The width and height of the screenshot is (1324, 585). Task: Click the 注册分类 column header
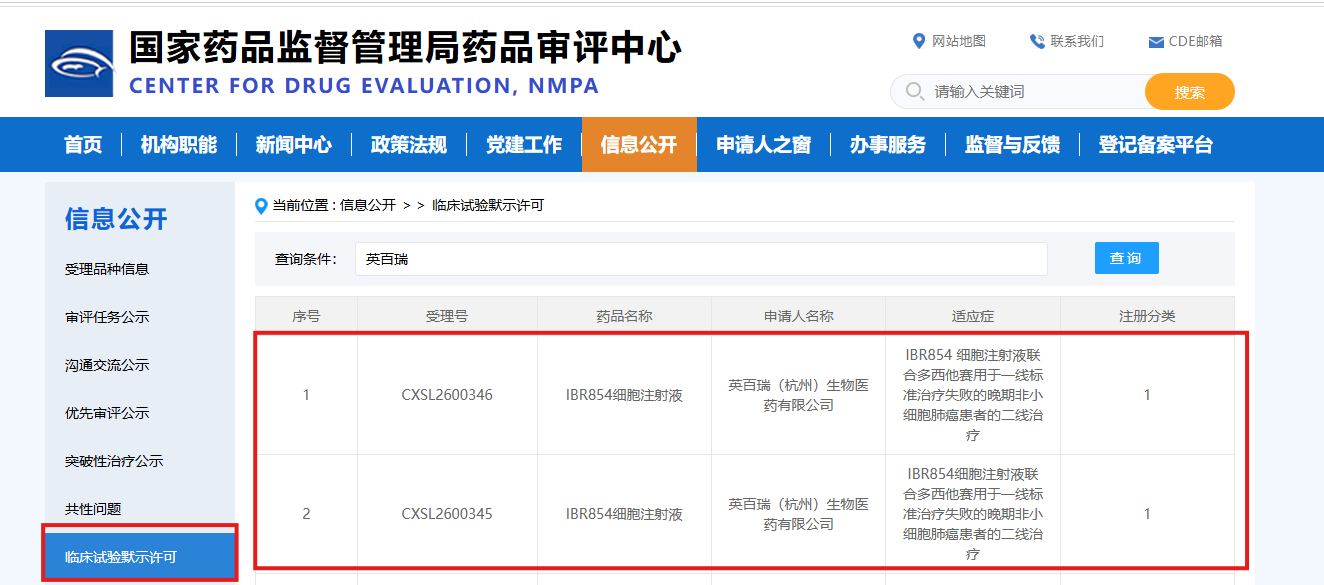click(x=1147, y=316)
